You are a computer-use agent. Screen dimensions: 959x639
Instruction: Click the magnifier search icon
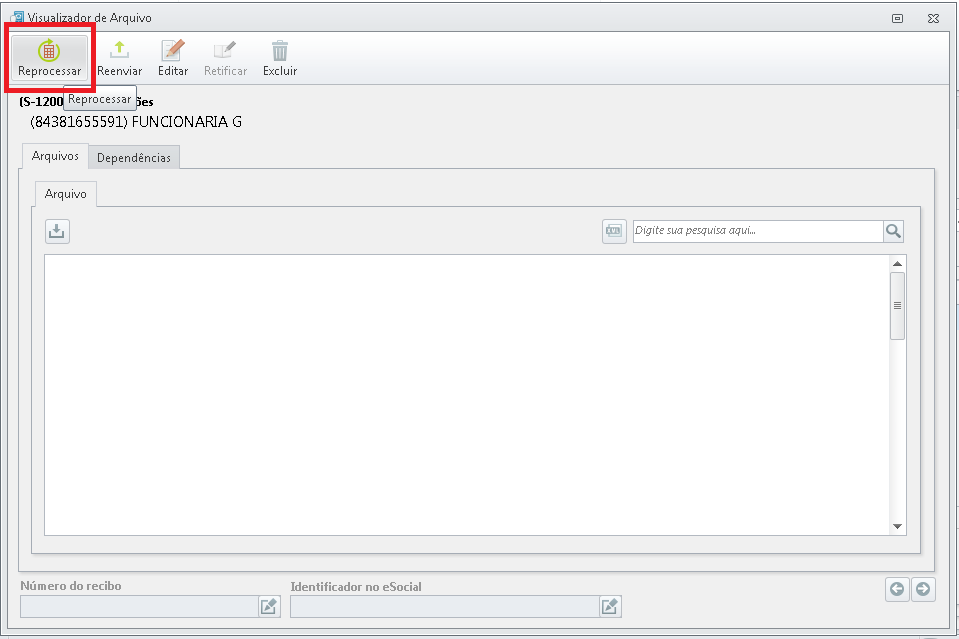(x=893, y=231)
